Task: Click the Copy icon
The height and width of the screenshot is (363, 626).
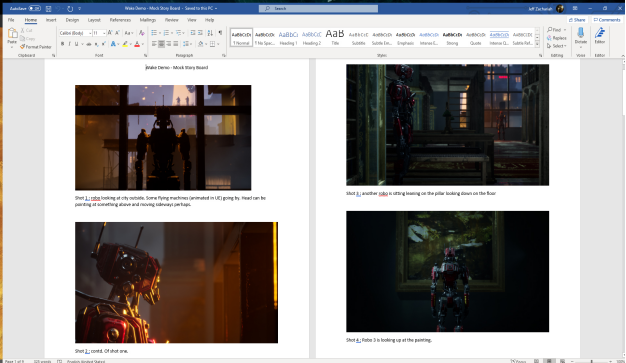Action: 22,38
